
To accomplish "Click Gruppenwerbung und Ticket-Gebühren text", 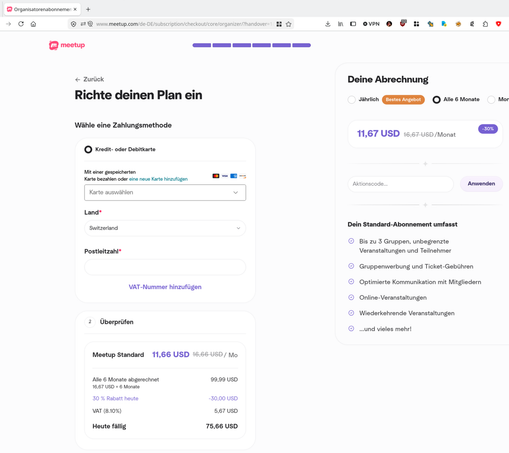I will pos(416,266).
